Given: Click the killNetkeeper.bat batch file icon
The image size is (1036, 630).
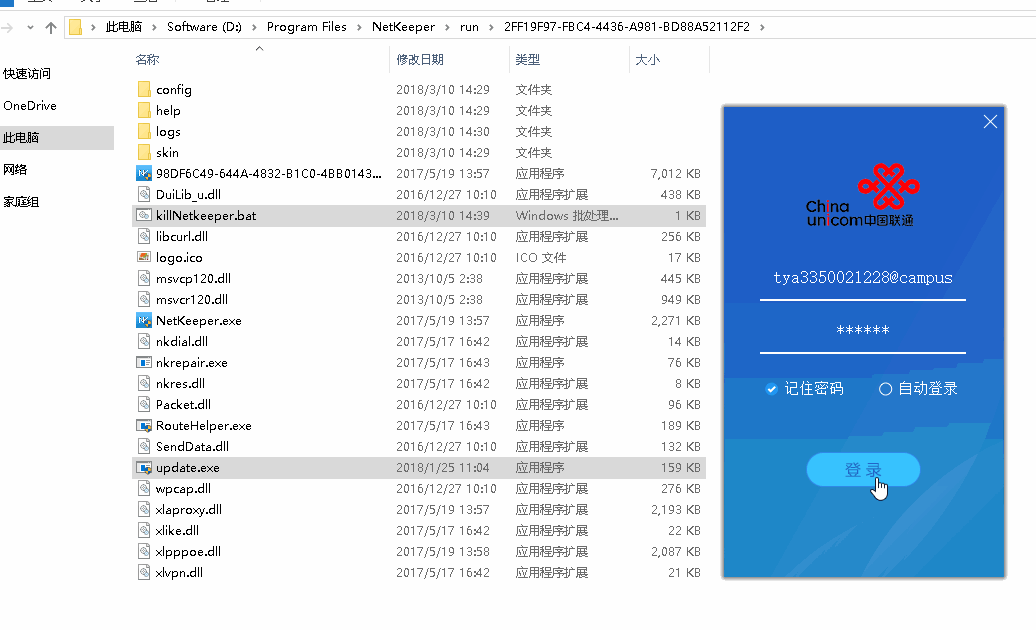Looking at the screenshot, I should click(x=144, y=215).
